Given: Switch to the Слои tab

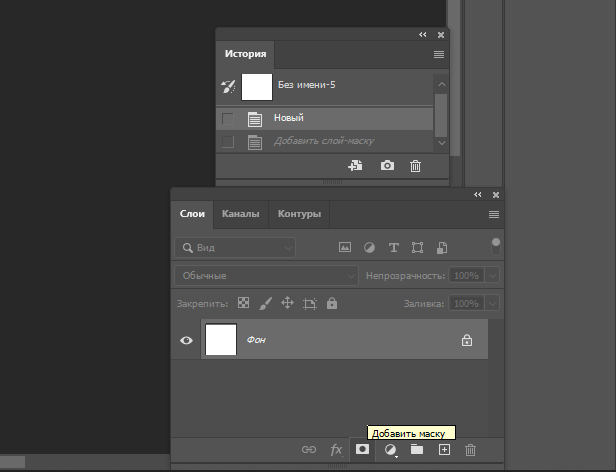Looking at the screenshot, I should coord(192,214).
